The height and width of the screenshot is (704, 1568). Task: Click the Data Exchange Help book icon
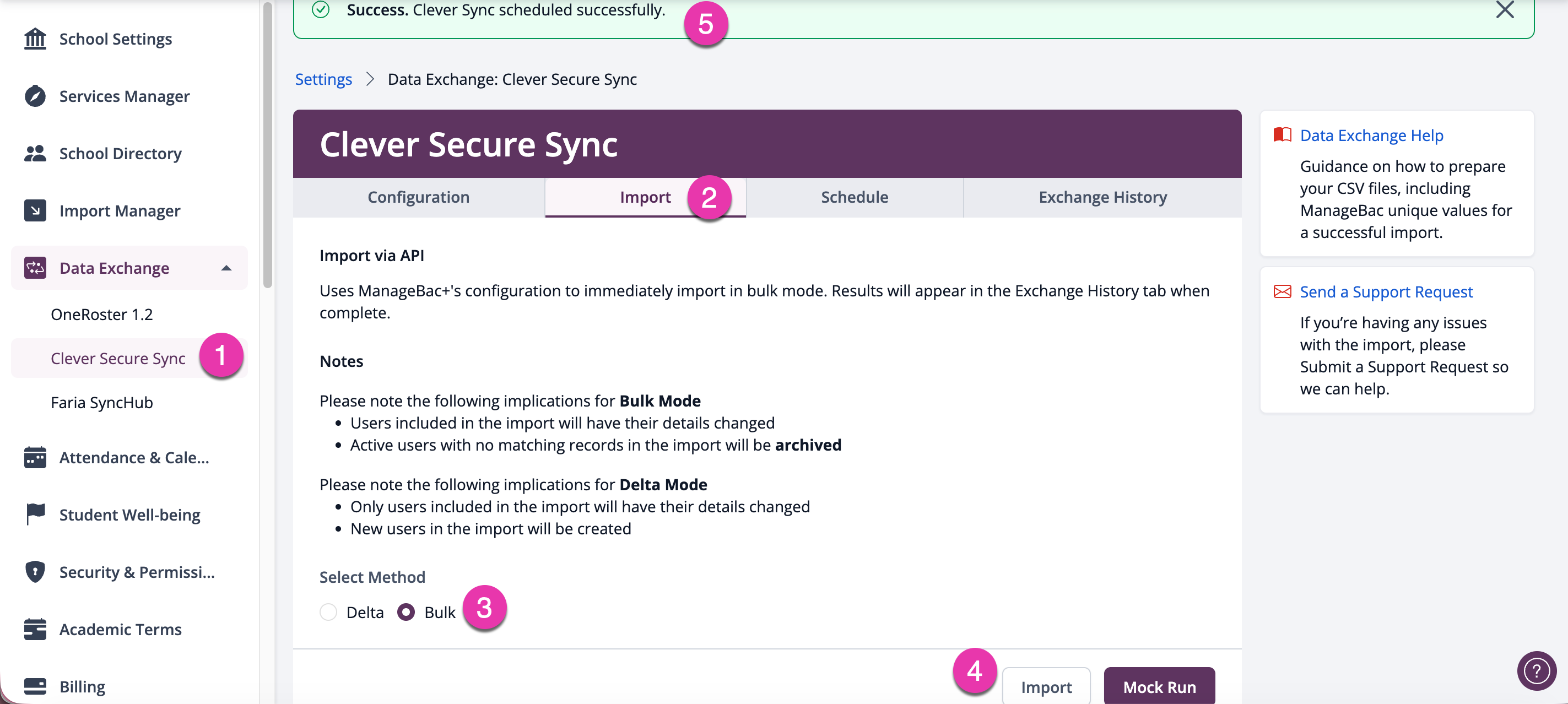[x=1282, y=134]
